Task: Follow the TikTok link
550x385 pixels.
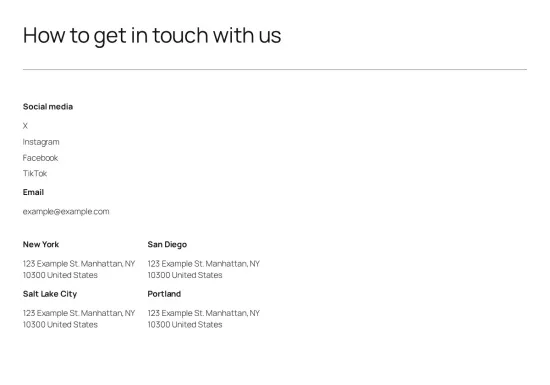Action: (x=35, y=173)
